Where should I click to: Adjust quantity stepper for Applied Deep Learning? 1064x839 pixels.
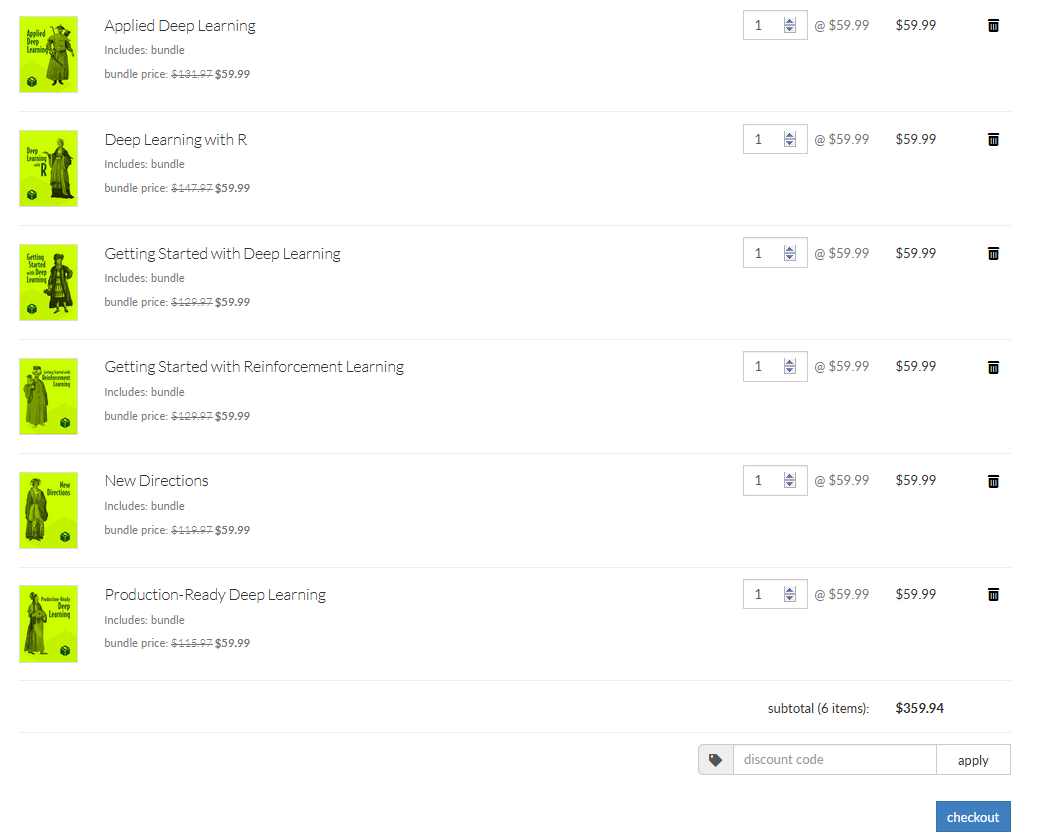pyautogui.click(x=789, y=25)
